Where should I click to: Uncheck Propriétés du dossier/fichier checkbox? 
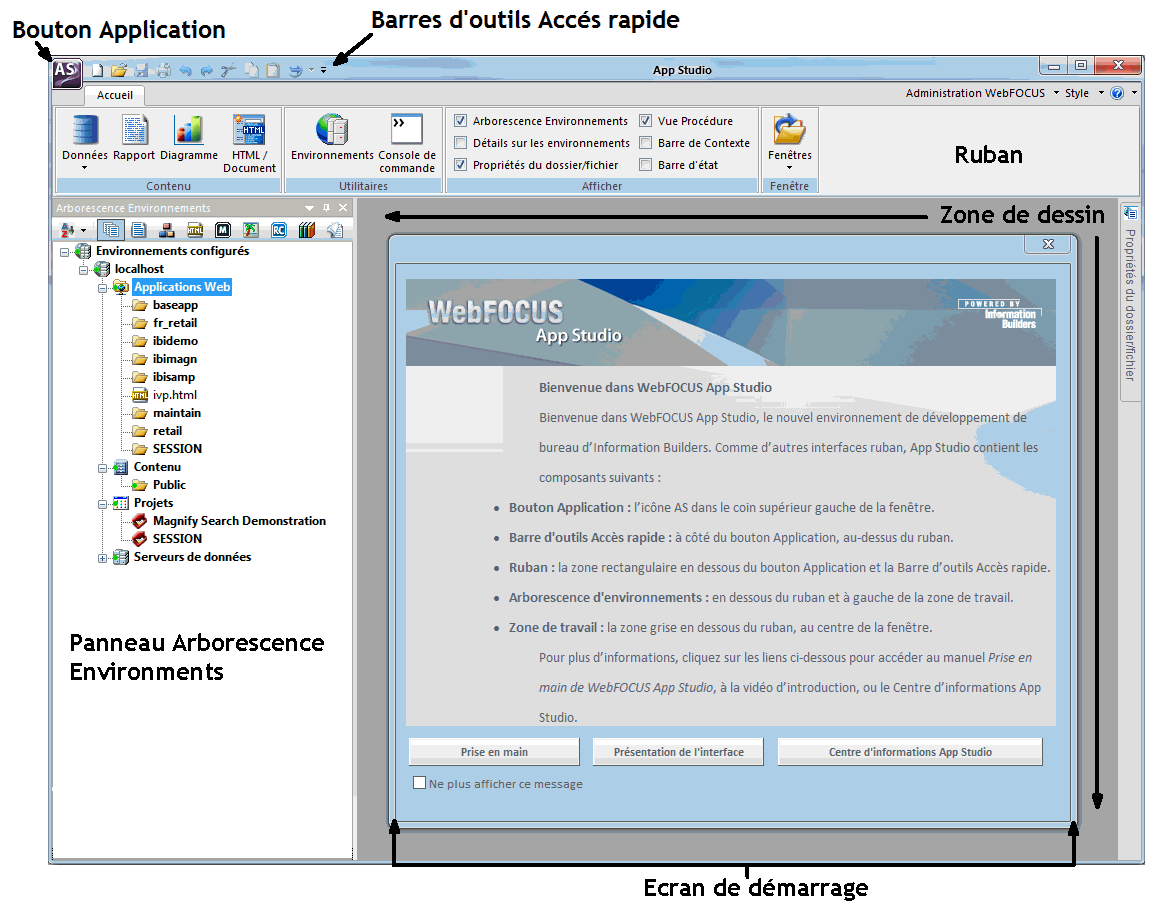[x=461, y=165]
